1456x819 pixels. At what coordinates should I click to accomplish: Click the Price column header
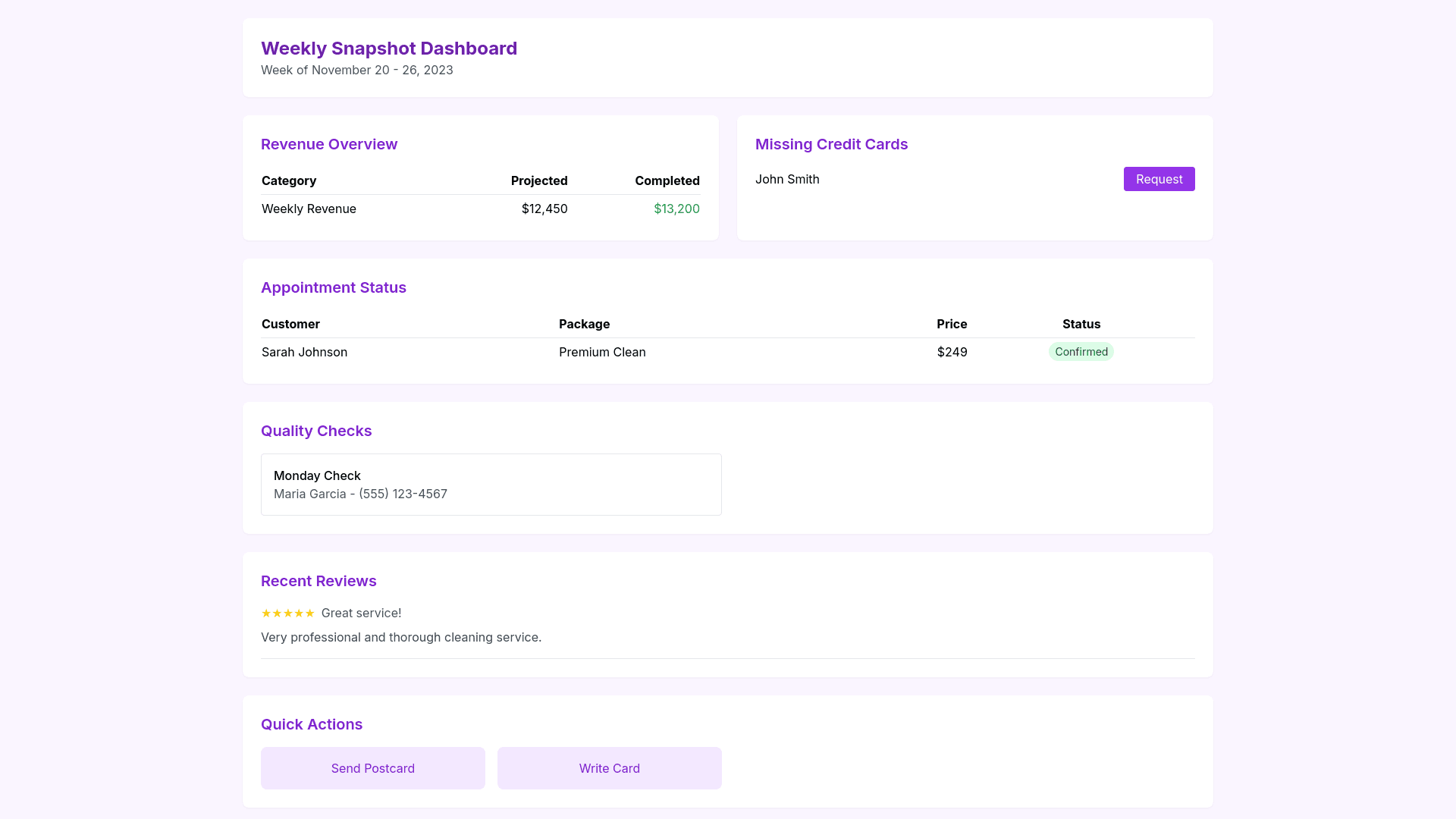pyautogui.click(x=951, y=324)
